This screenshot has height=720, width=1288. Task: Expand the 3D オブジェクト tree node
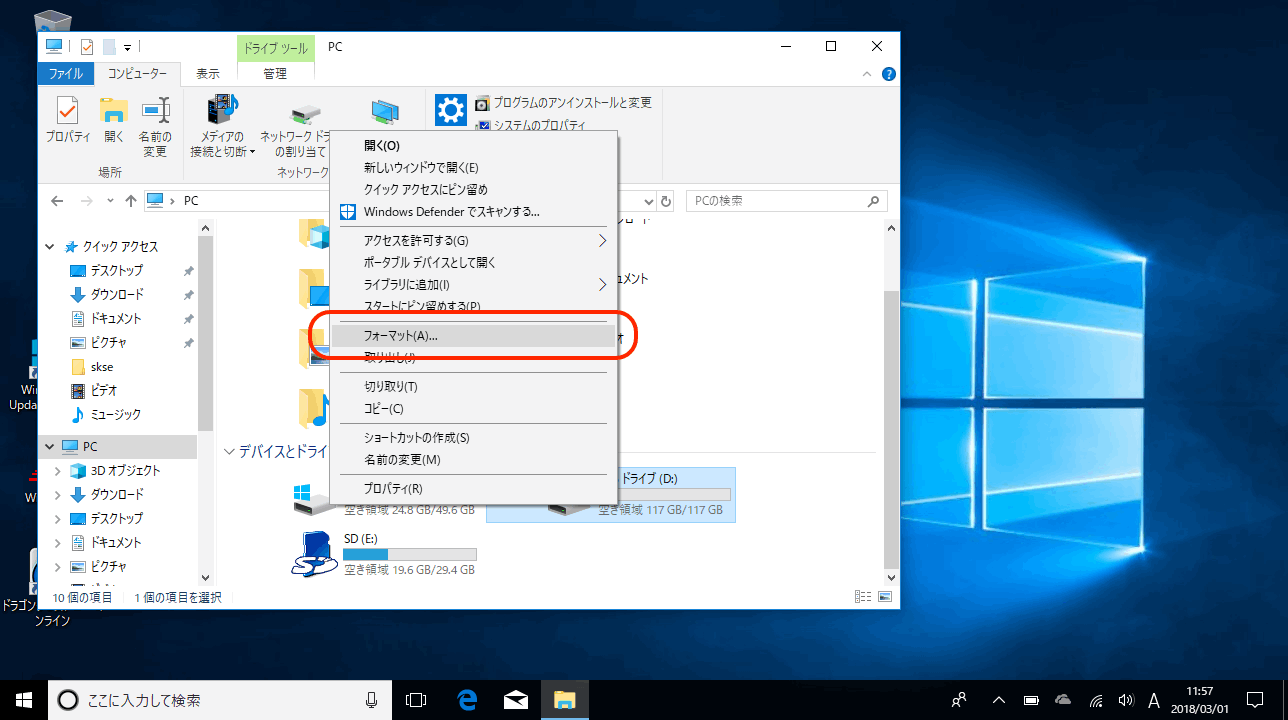coord(57,471)
